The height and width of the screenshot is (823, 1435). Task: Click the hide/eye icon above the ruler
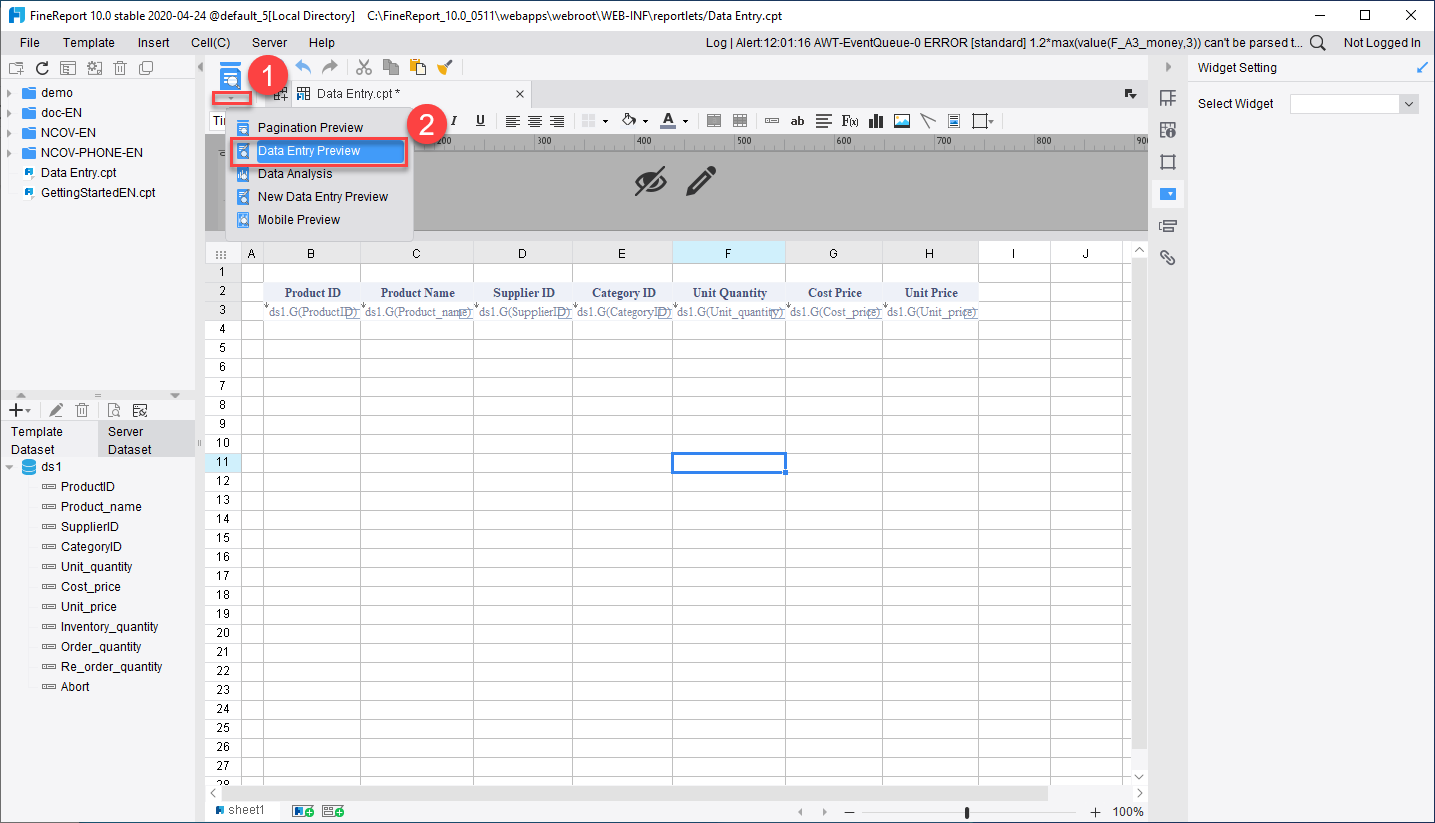651,182
